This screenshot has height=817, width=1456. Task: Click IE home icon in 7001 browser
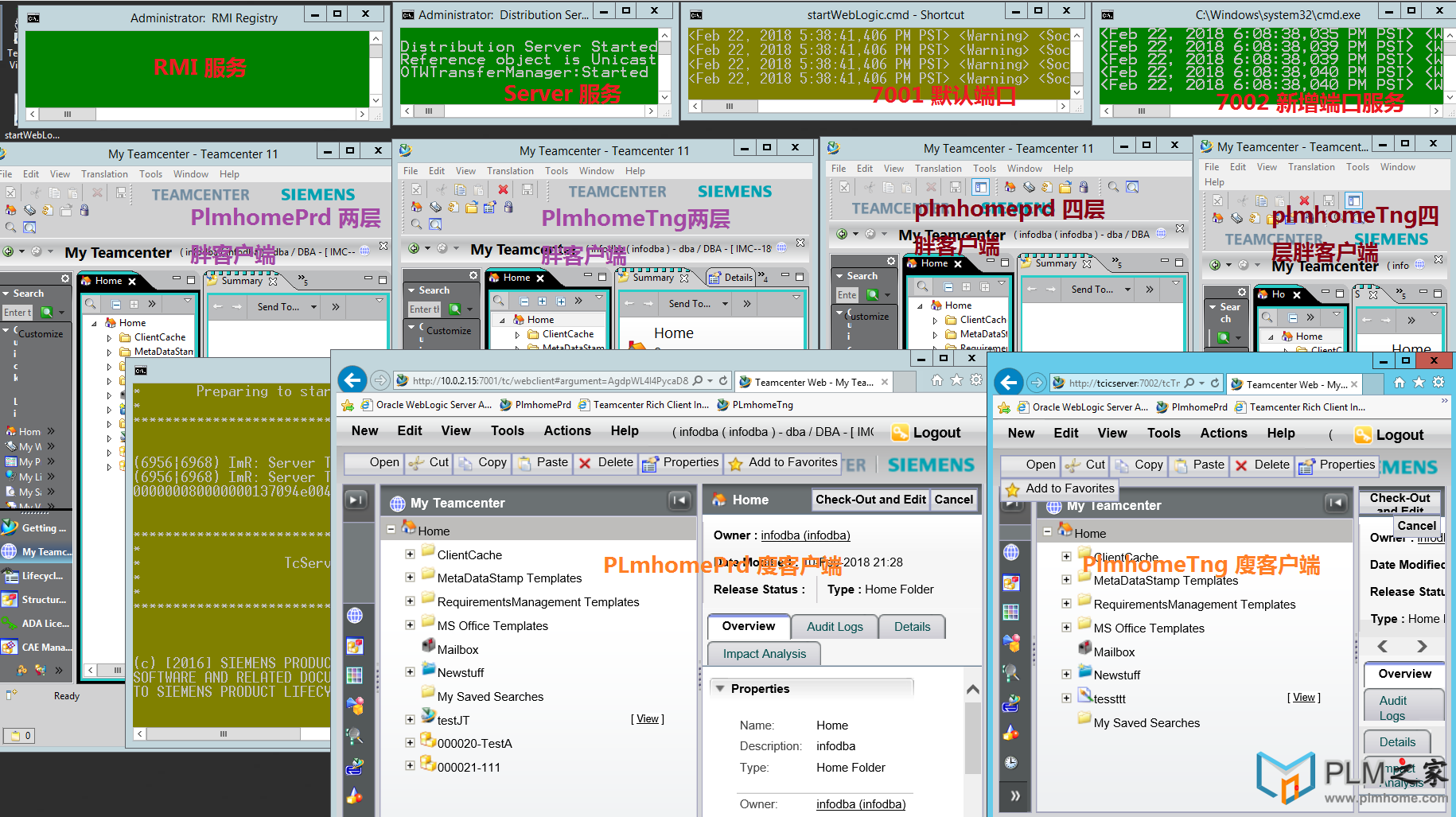[937, 380]
